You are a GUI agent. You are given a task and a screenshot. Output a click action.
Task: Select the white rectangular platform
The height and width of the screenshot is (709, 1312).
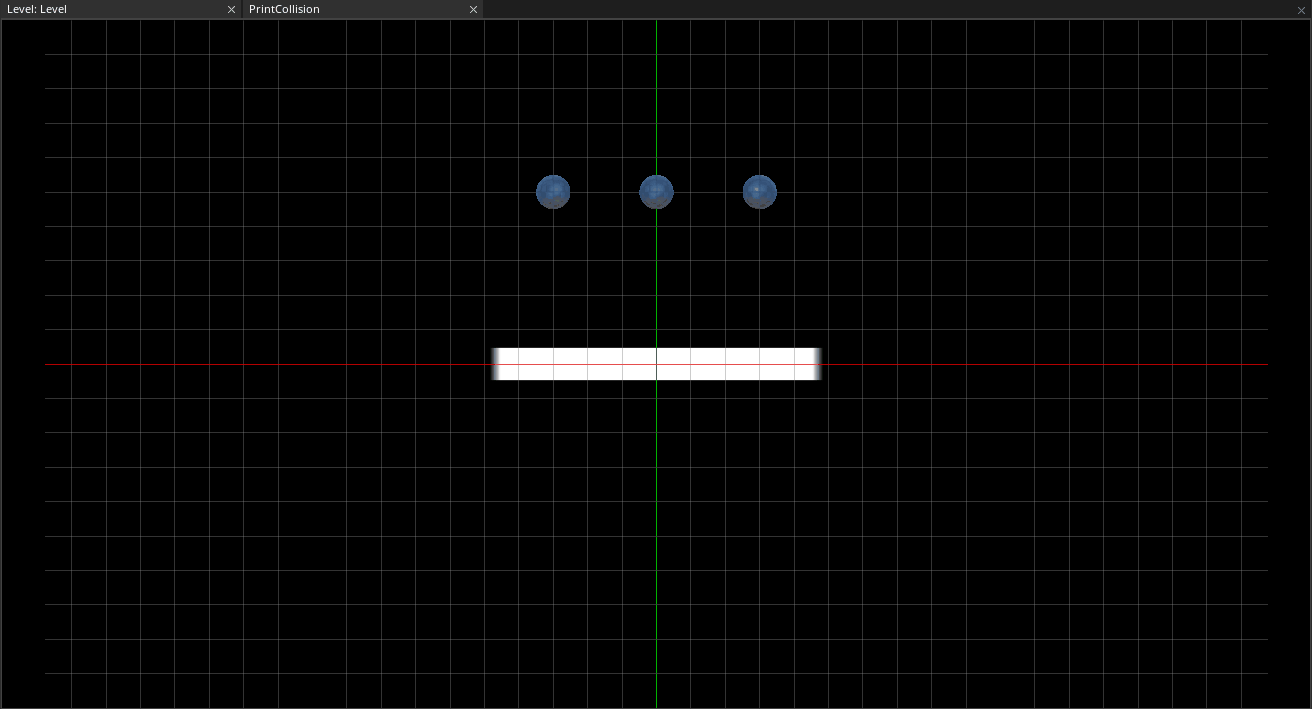pyautogui.click(x=656, y=364)
